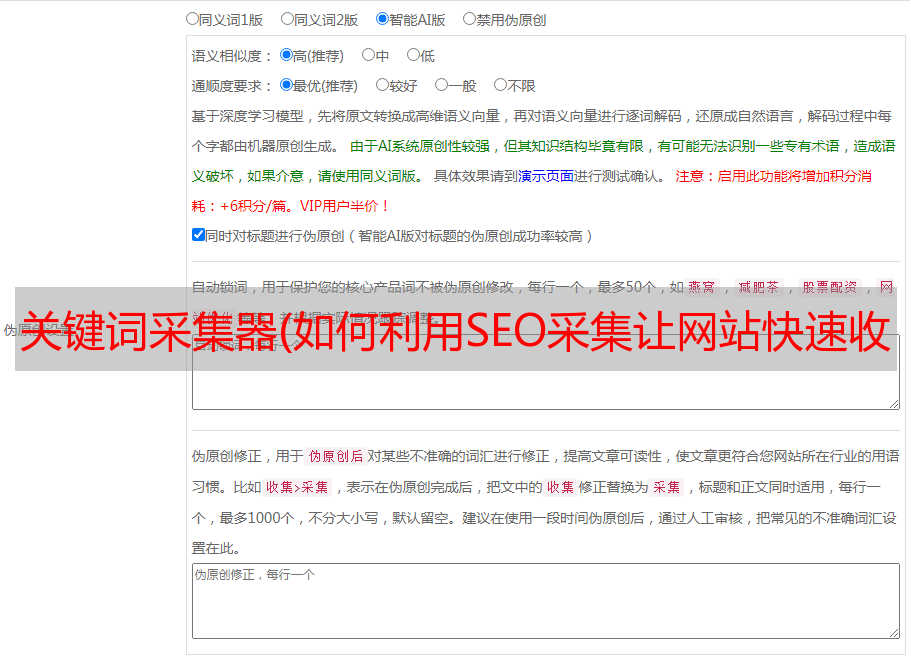911x658 pixels.
Task: Click the green 请使用同义词版 warning text
Action: 371,176
